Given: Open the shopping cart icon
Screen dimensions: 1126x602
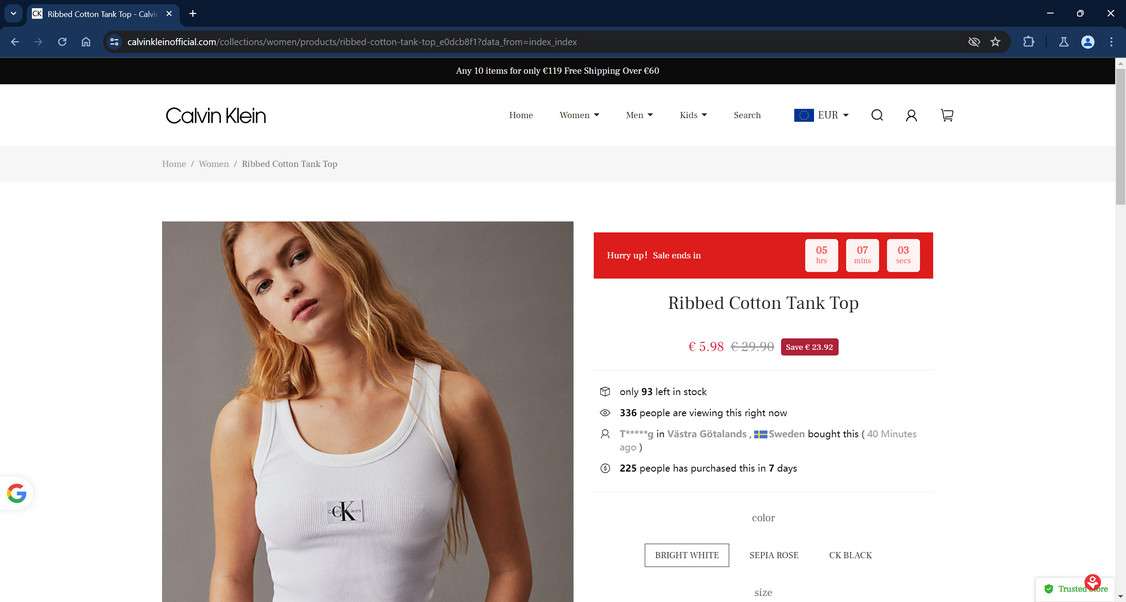Looking at the screenshot, I should coord(947,115).
